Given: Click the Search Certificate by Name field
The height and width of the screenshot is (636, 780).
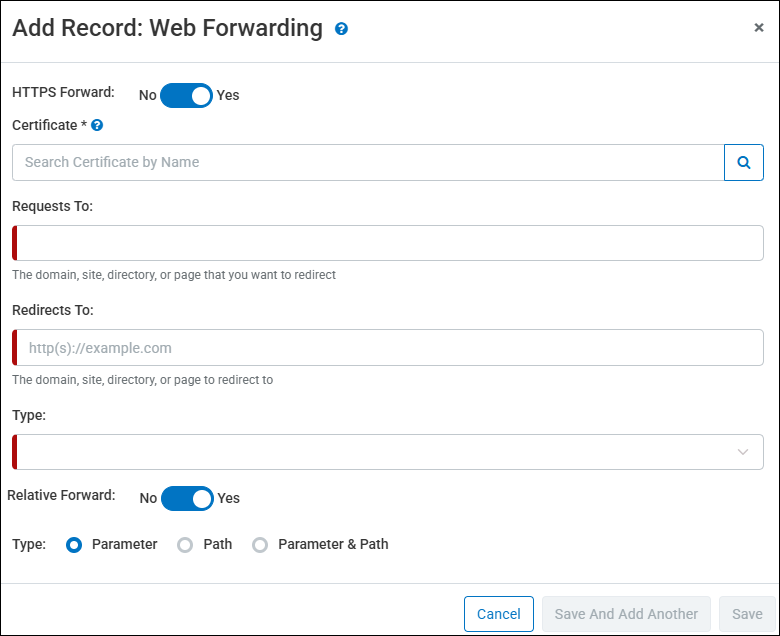Looking at the screenshot, I should click(368, 162).
